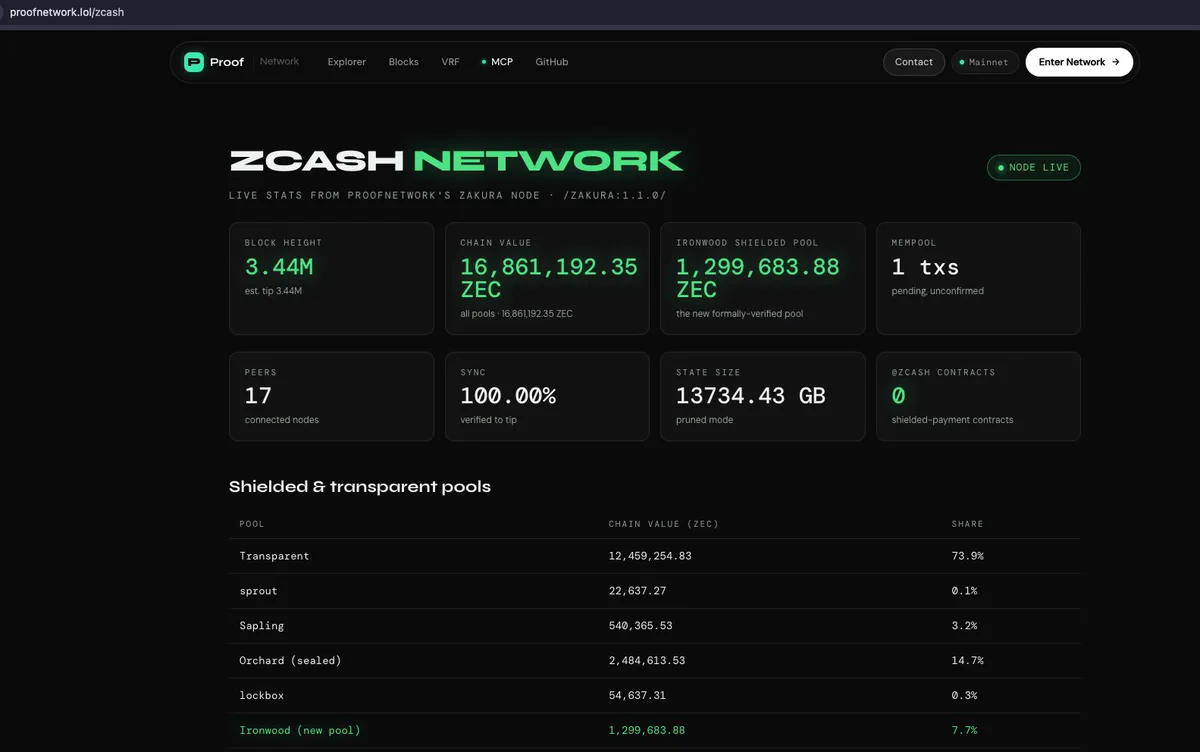
Task: Select the Orchard (sealed) row name
Action: tap(290, 661)
